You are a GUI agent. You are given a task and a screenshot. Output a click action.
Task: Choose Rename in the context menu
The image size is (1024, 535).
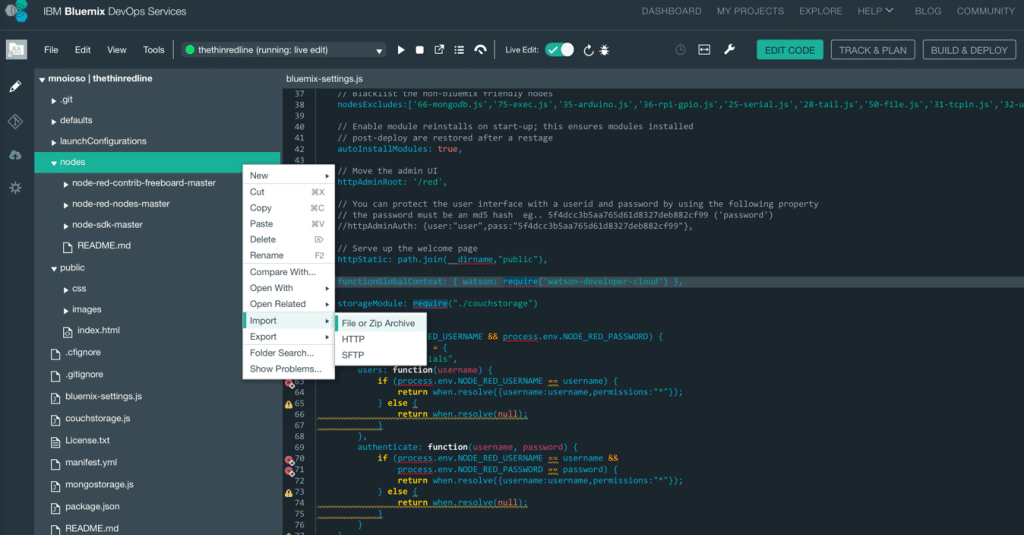click(289, 255)
